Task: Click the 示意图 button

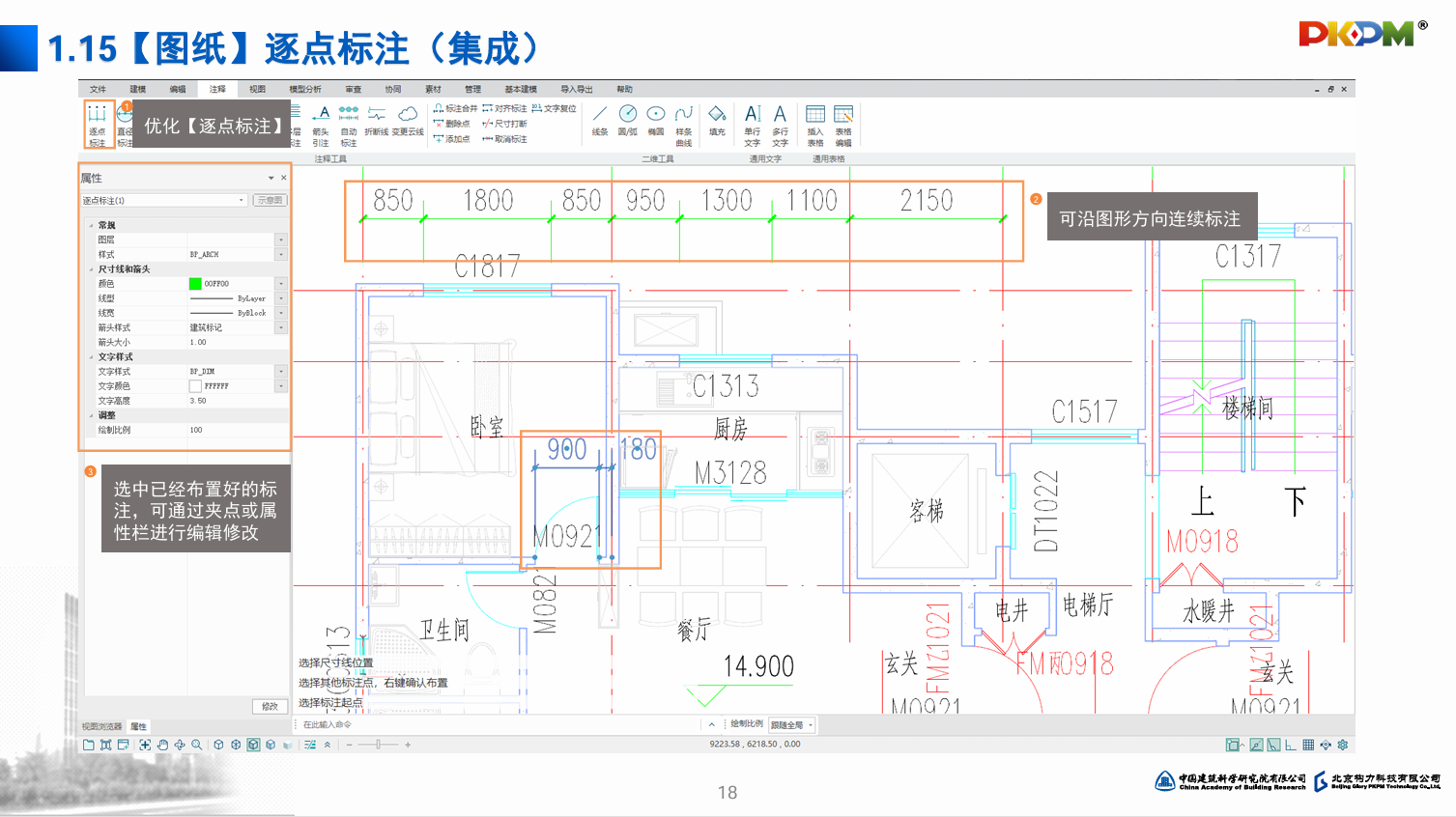Action: click(270, 201)
